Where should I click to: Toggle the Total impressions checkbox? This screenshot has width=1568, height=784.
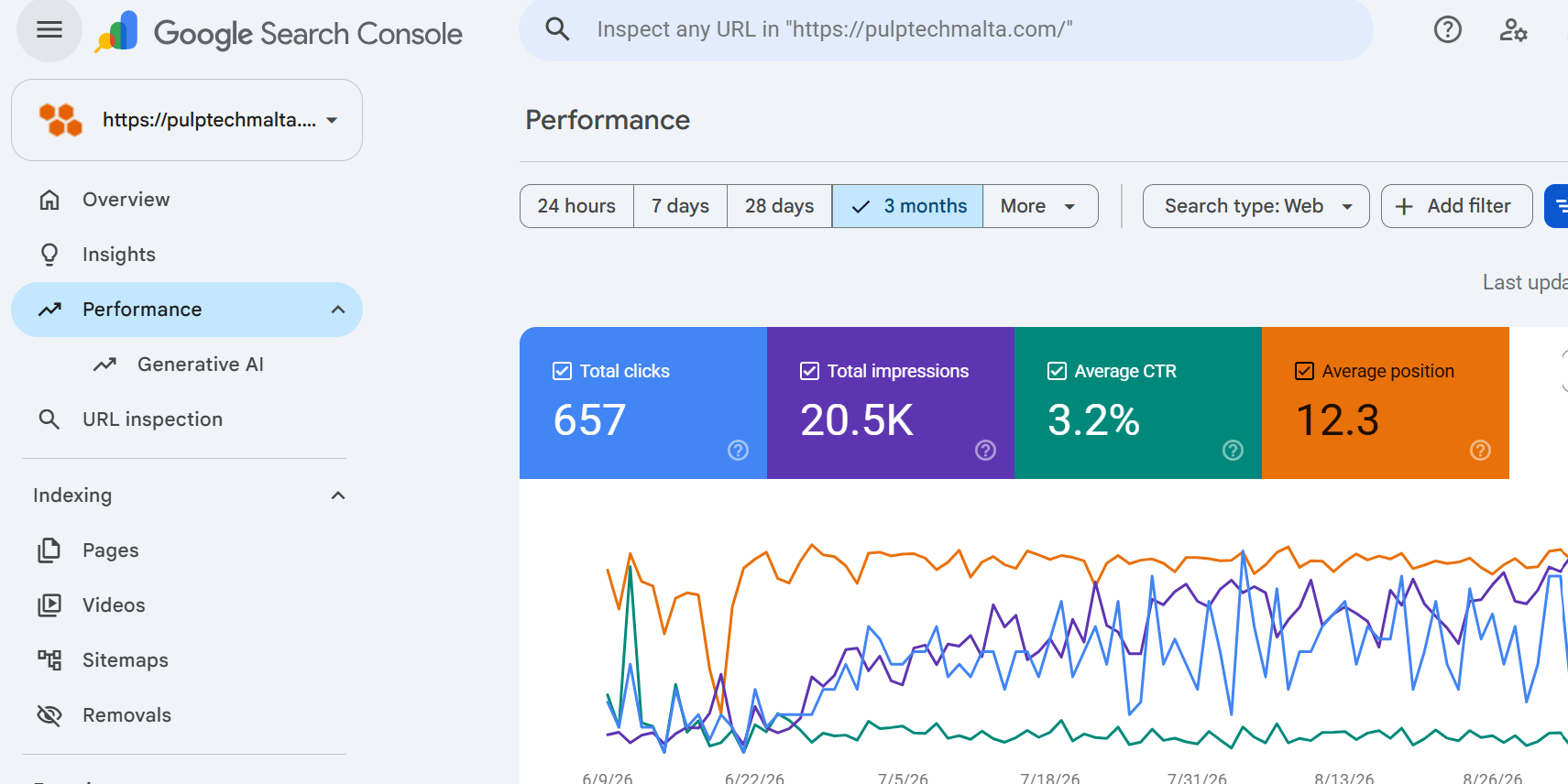[809, 371]
